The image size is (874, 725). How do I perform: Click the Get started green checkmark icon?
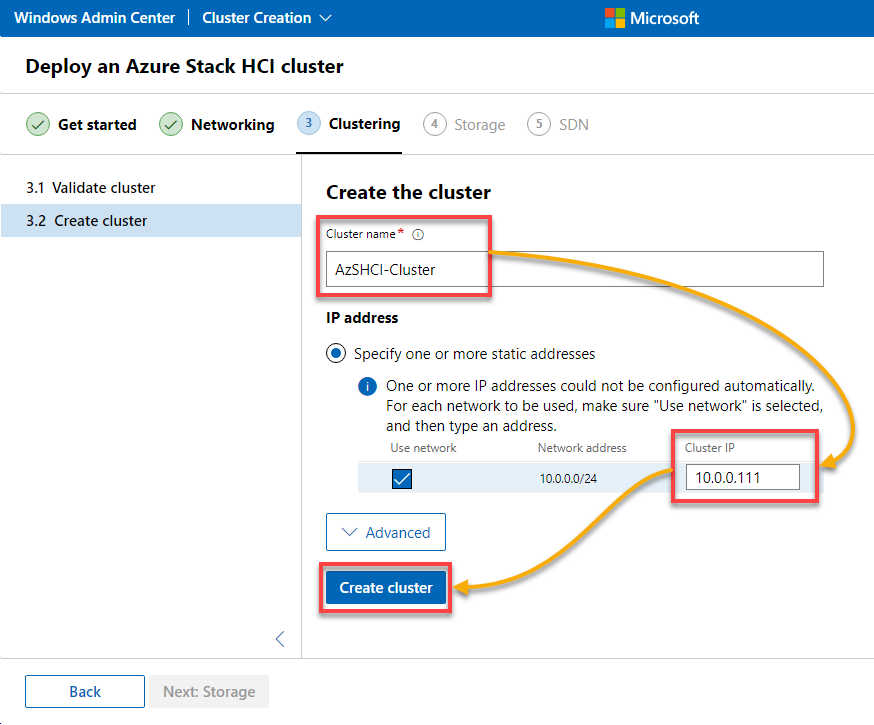point(38,124)
